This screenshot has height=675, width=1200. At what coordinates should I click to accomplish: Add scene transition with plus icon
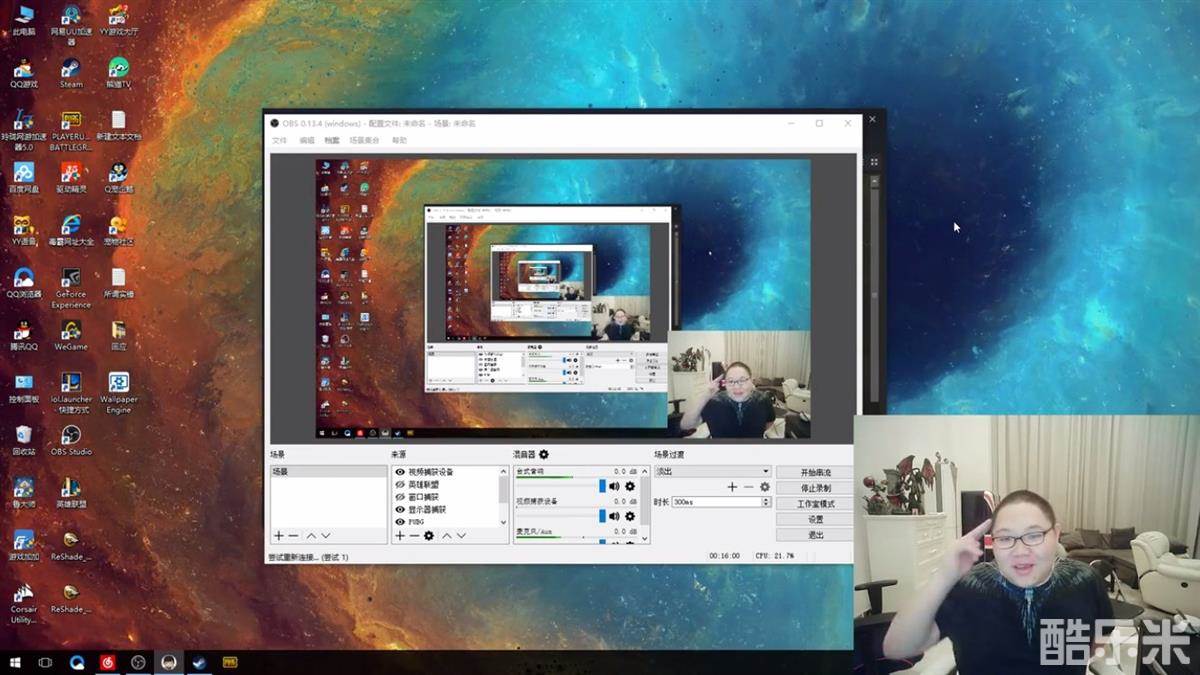click(x=732, y=487)
